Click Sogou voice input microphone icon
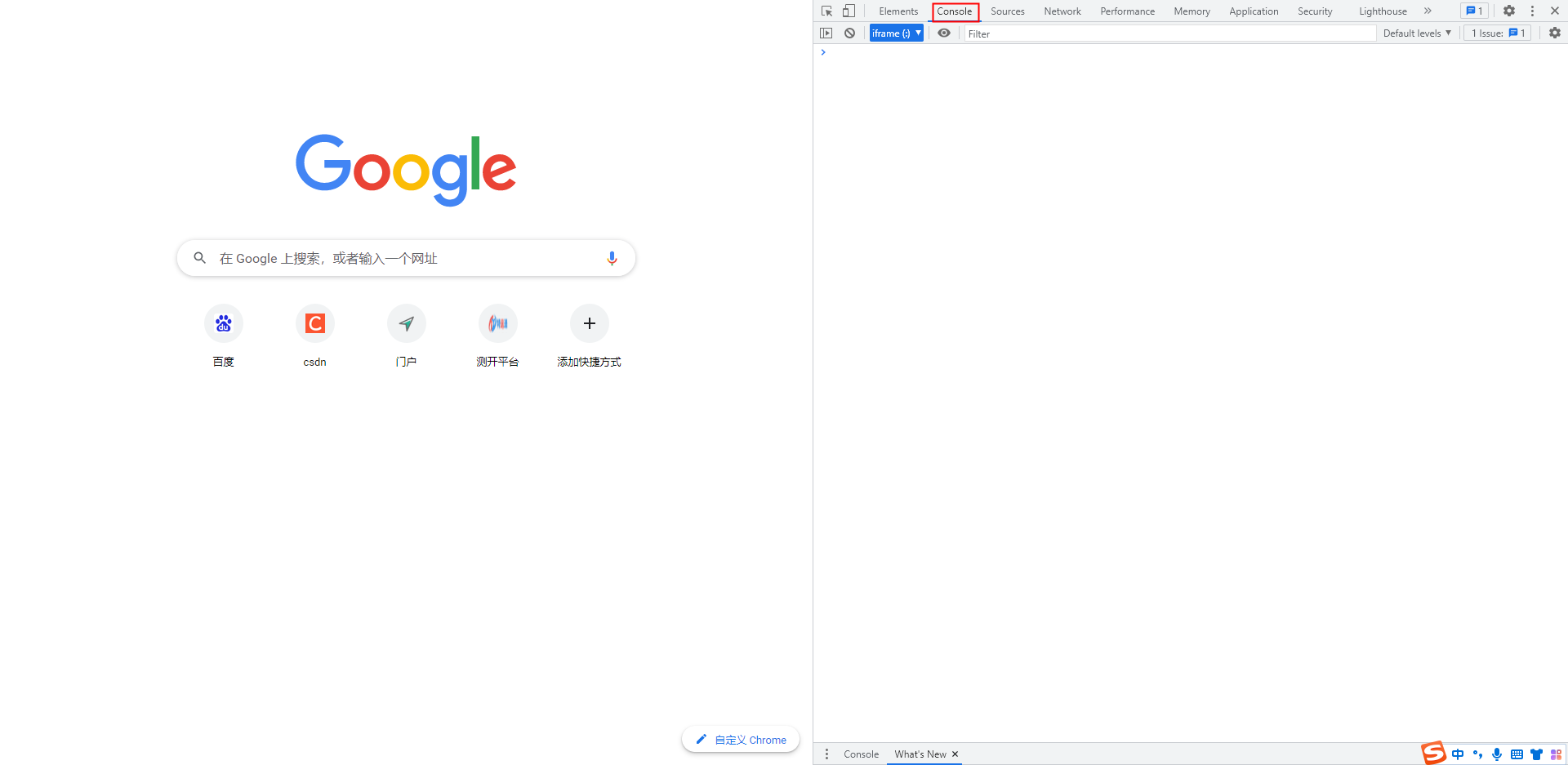 [1497, 754]
